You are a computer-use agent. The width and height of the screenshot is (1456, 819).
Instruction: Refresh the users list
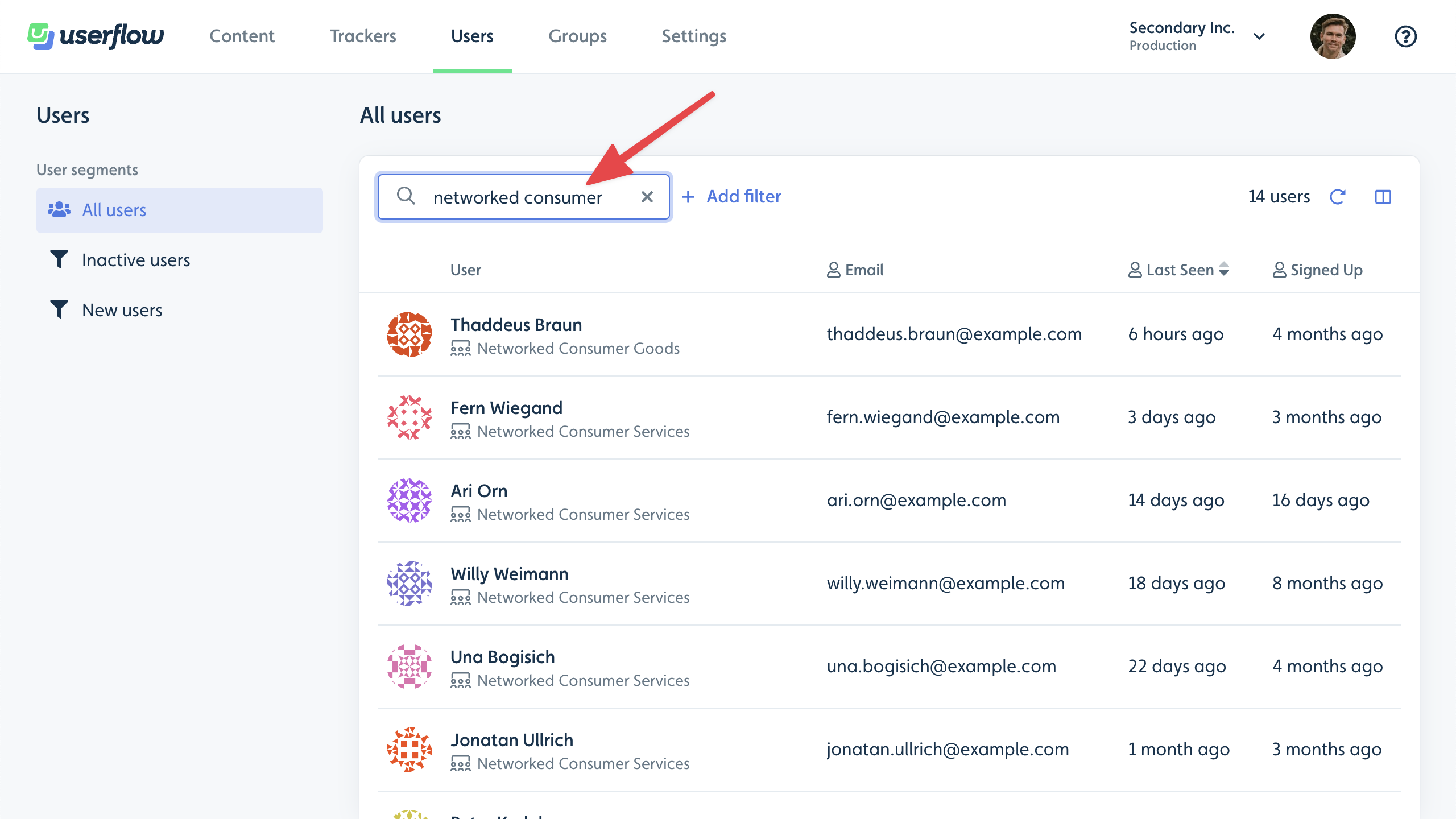pyautogui.click(x=1337, y=197)
